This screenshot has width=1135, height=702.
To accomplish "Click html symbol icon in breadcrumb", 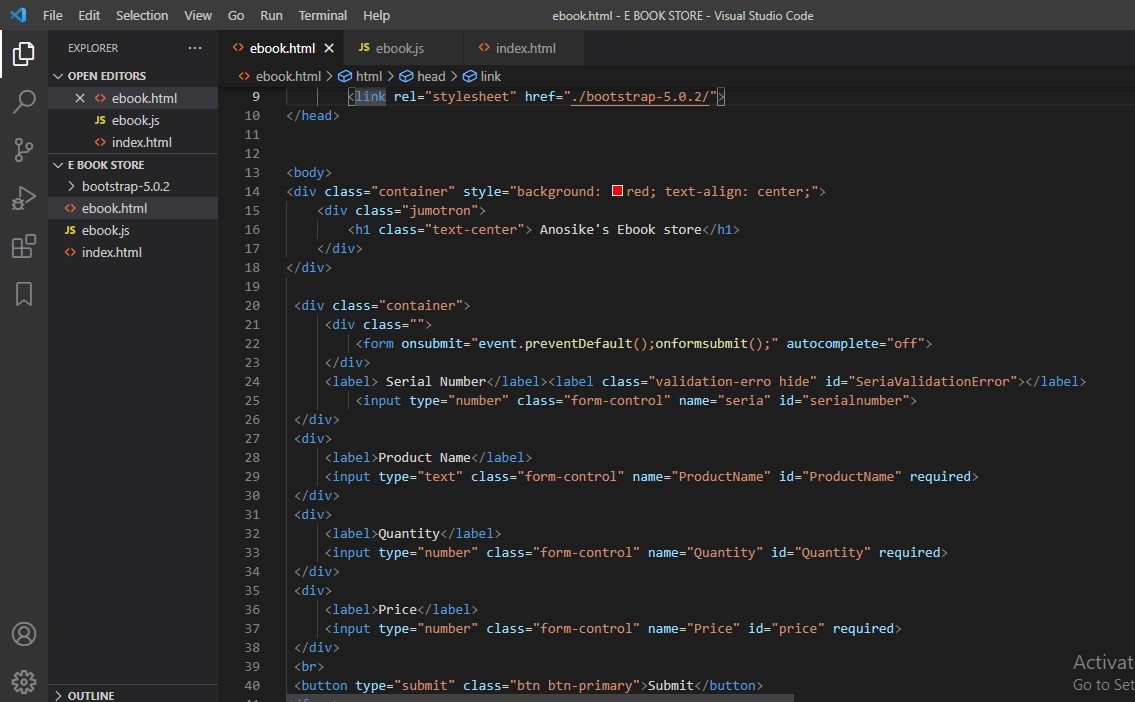I will [345, 76].
